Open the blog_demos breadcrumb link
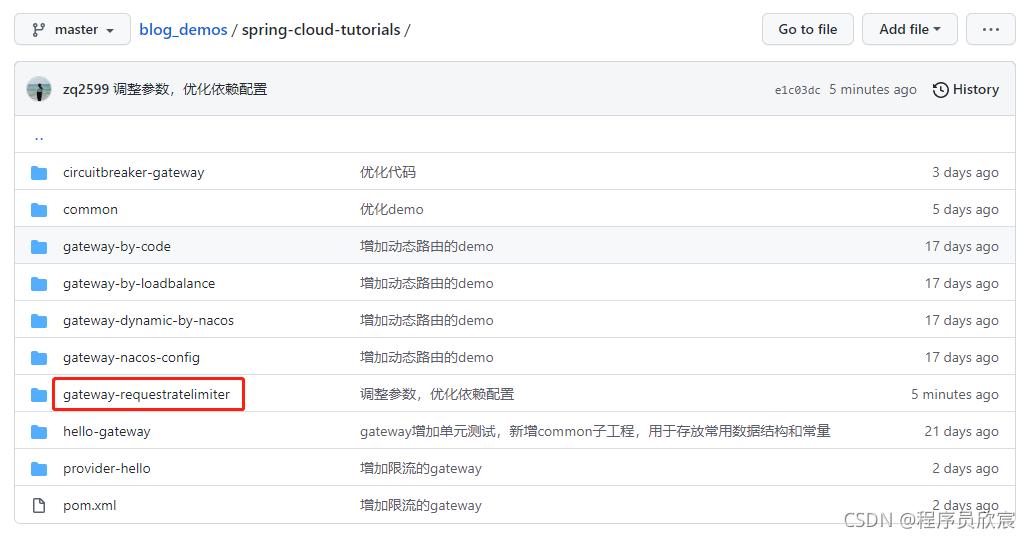Image resolution: width=1030 pixels, height=539 pixels. coord(183,29)
